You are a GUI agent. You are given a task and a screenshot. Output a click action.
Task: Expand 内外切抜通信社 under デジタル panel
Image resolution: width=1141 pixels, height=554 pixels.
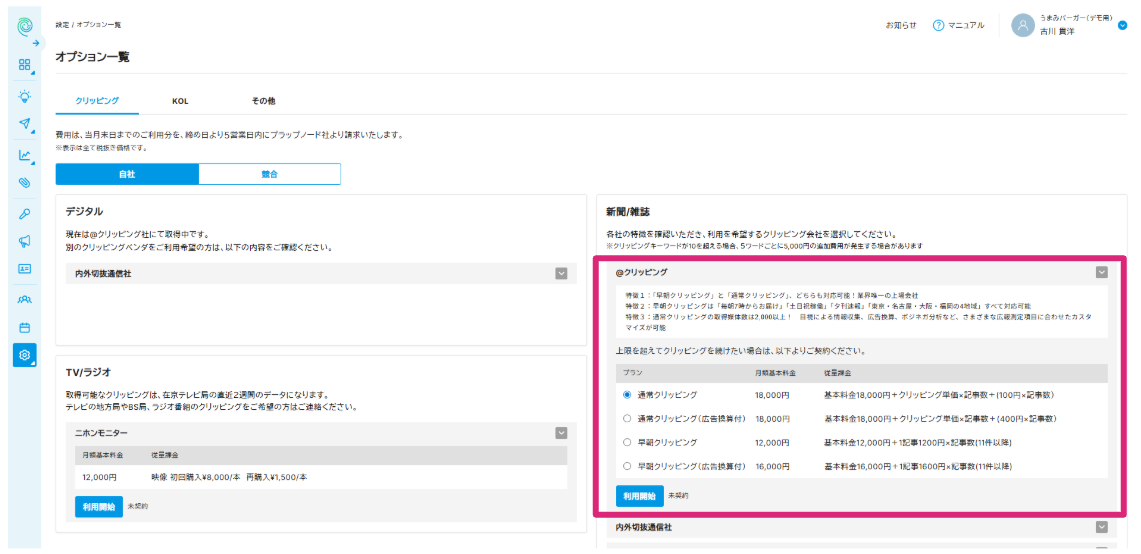click(x=561, y=273)
